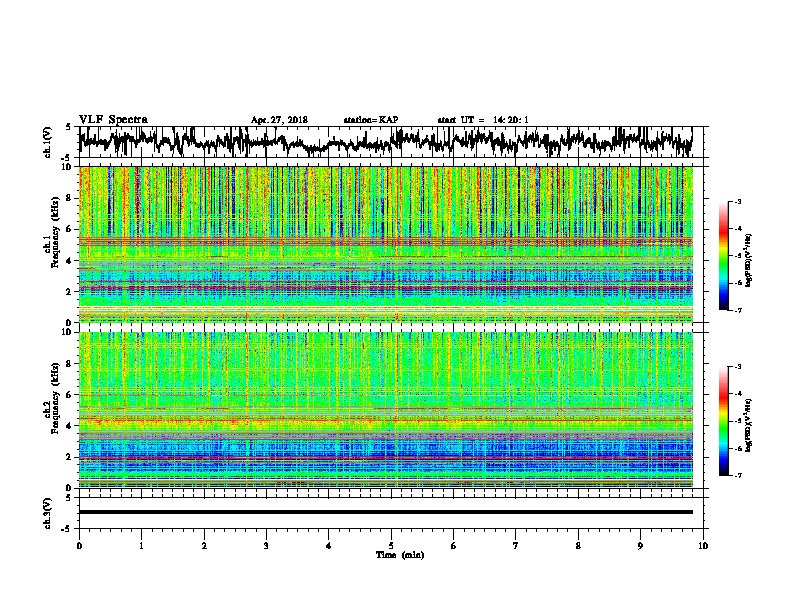The width and height of the screenshot is (792, 612).
Task: Select the "start UT = 14:20:1" header text
Action: click(483, 120)
